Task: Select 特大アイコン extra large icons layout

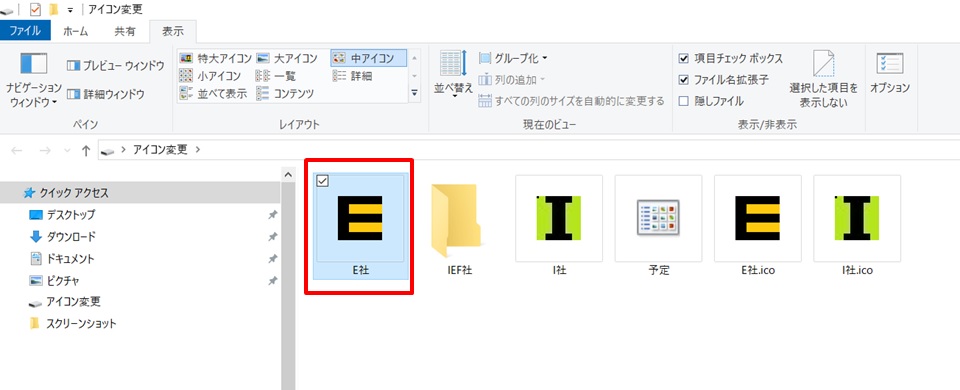Action: click(216, 59)
